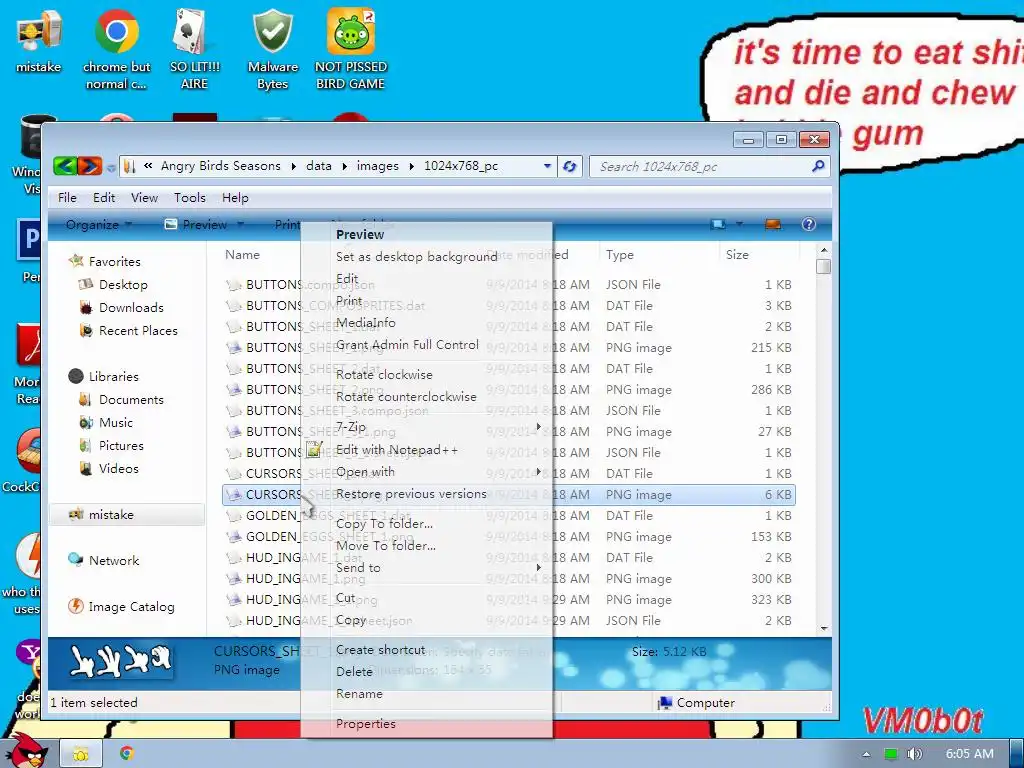Open Chrome from the taskbar
1024x768 pixels.
127,754
